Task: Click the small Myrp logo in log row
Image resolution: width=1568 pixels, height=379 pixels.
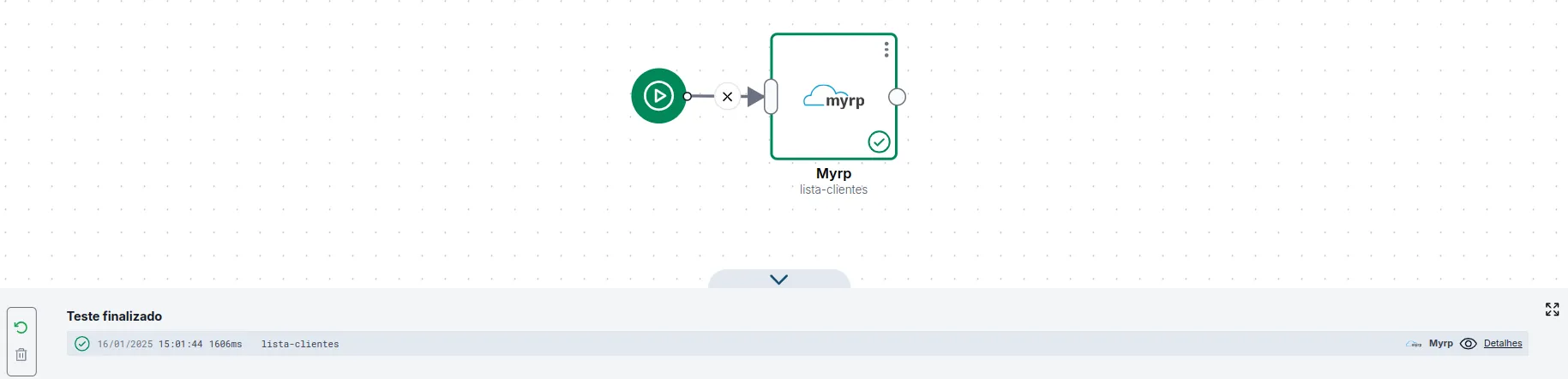Action: click(x=1414, y=344)
